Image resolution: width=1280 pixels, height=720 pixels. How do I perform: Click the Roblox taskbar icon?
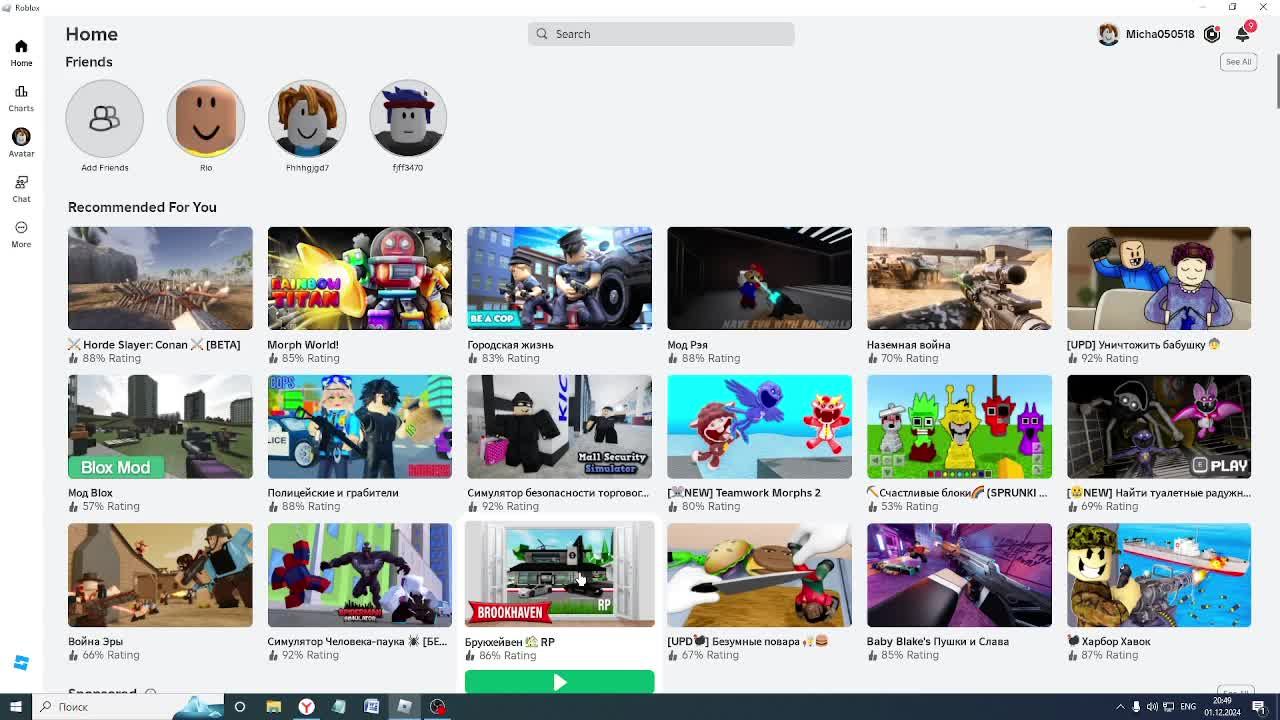click(x=404, y=707)
